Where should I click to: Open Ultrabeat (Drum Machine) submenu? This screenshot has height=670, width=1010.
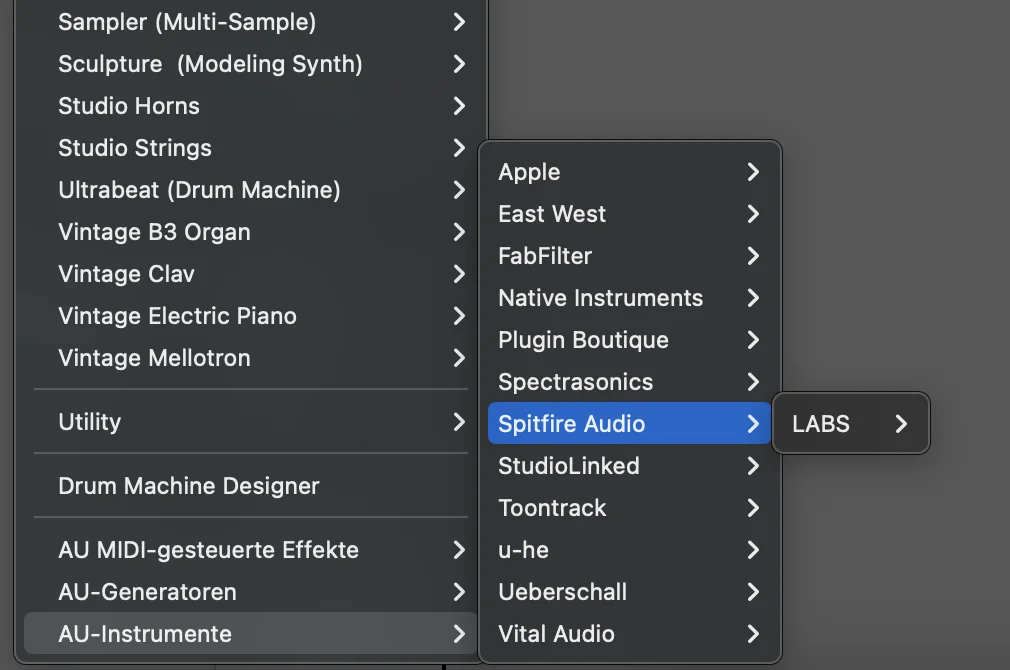coord(251,189)
